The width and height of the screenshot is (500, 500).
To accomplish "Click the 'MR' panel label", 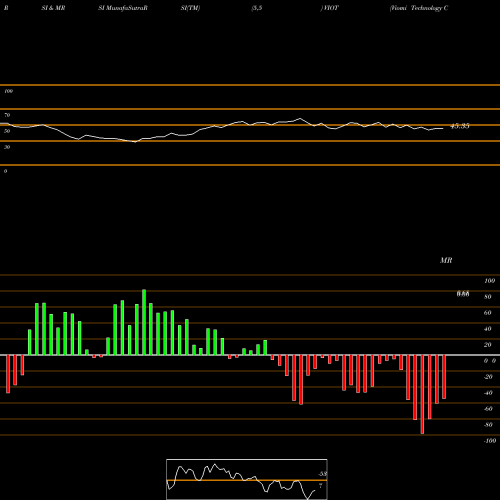I will (x=446, y=260).
